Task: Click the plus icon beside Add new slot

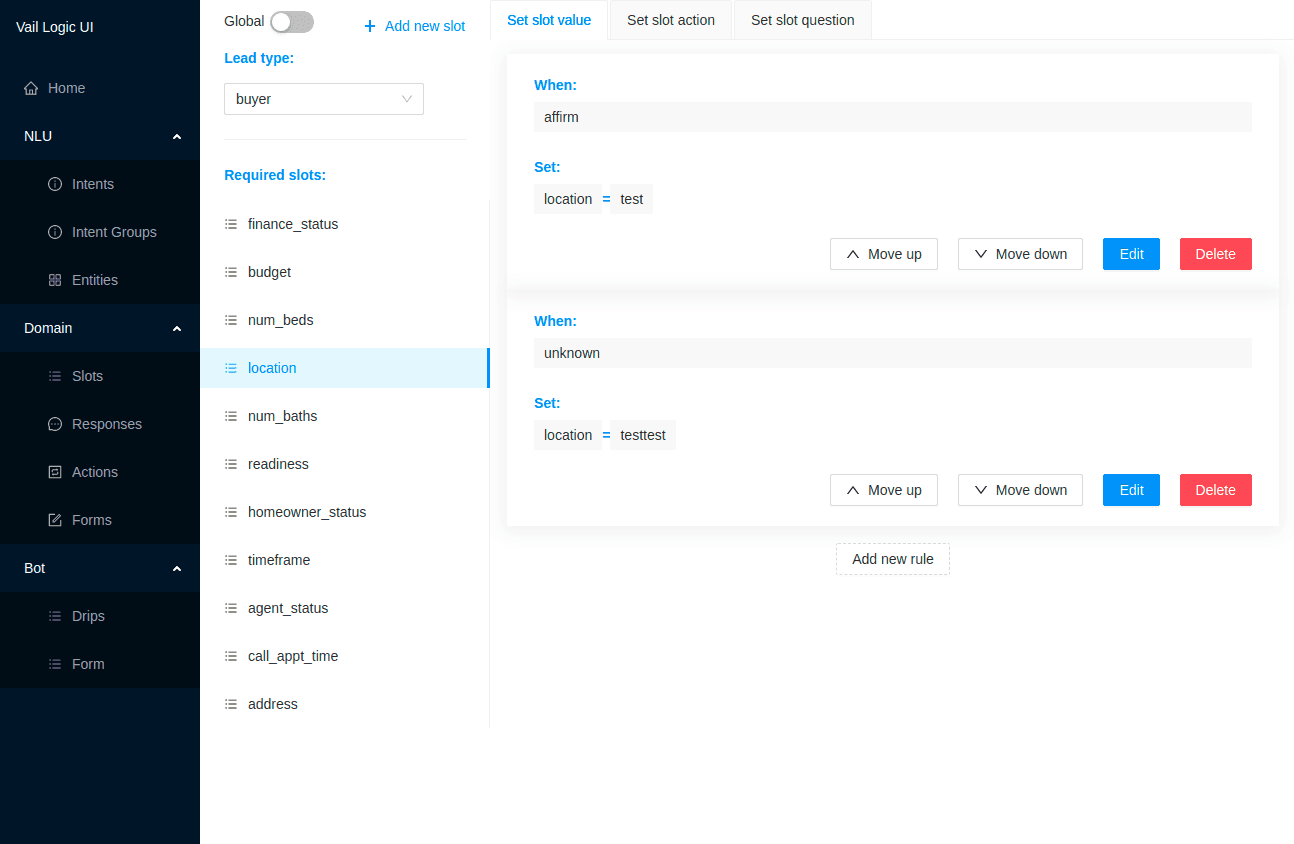Action: pyautogui.click(x=370, y=27)
